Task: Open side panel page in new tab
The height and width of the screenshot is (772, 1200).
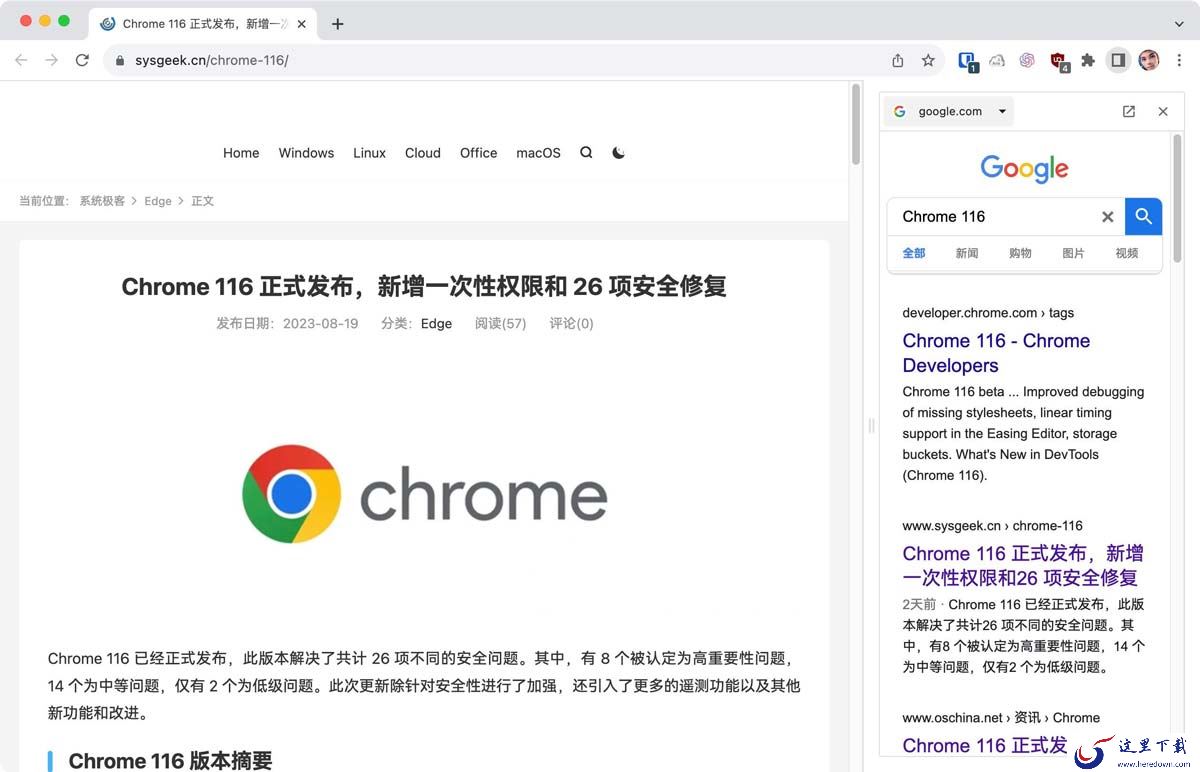Action: click(1129, 111)
